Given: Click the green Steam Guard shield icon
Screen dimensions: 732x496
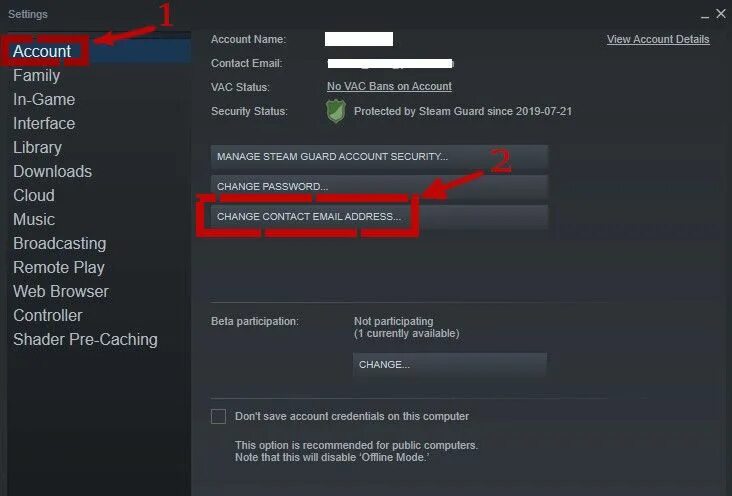Looking at the screenshot, I should [x=336, y=111].
